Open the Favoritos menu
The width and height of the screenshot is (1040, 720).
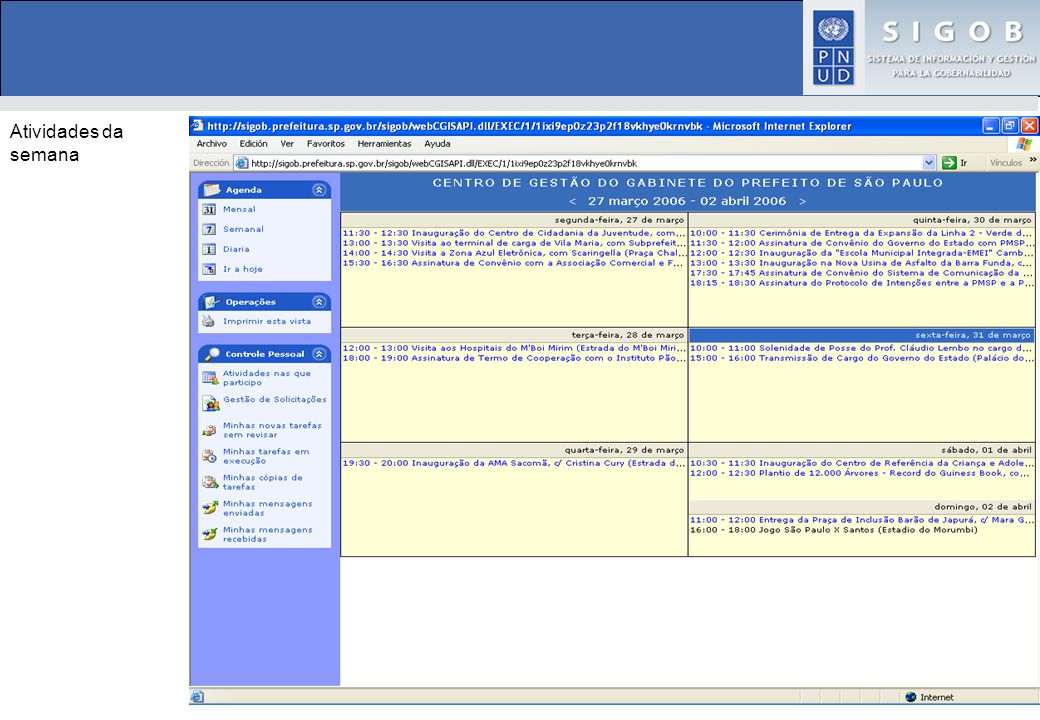tap(326, 144)
